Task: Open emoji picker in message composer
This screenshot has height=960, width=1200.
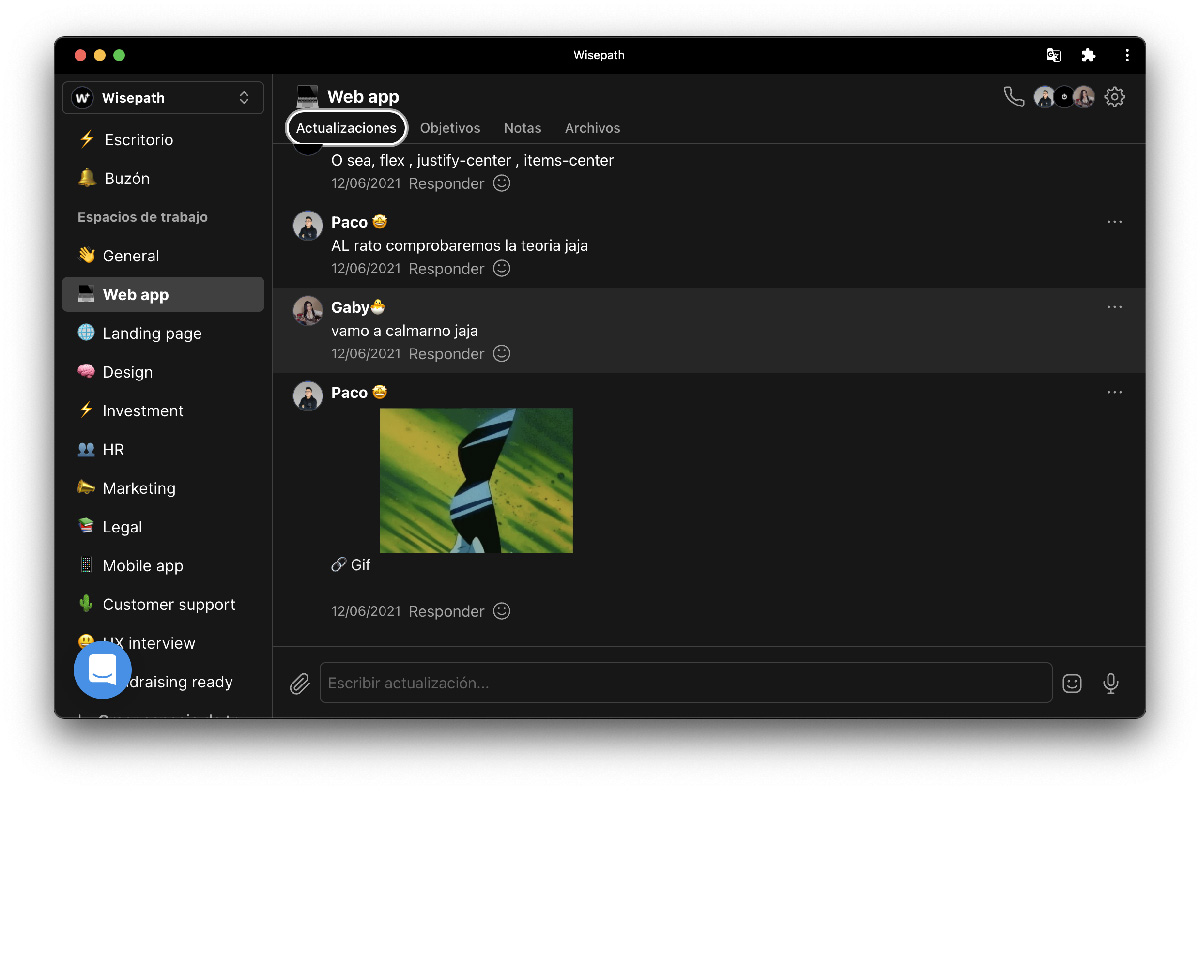Action: pyautogui.click(x=1072, y=683)
